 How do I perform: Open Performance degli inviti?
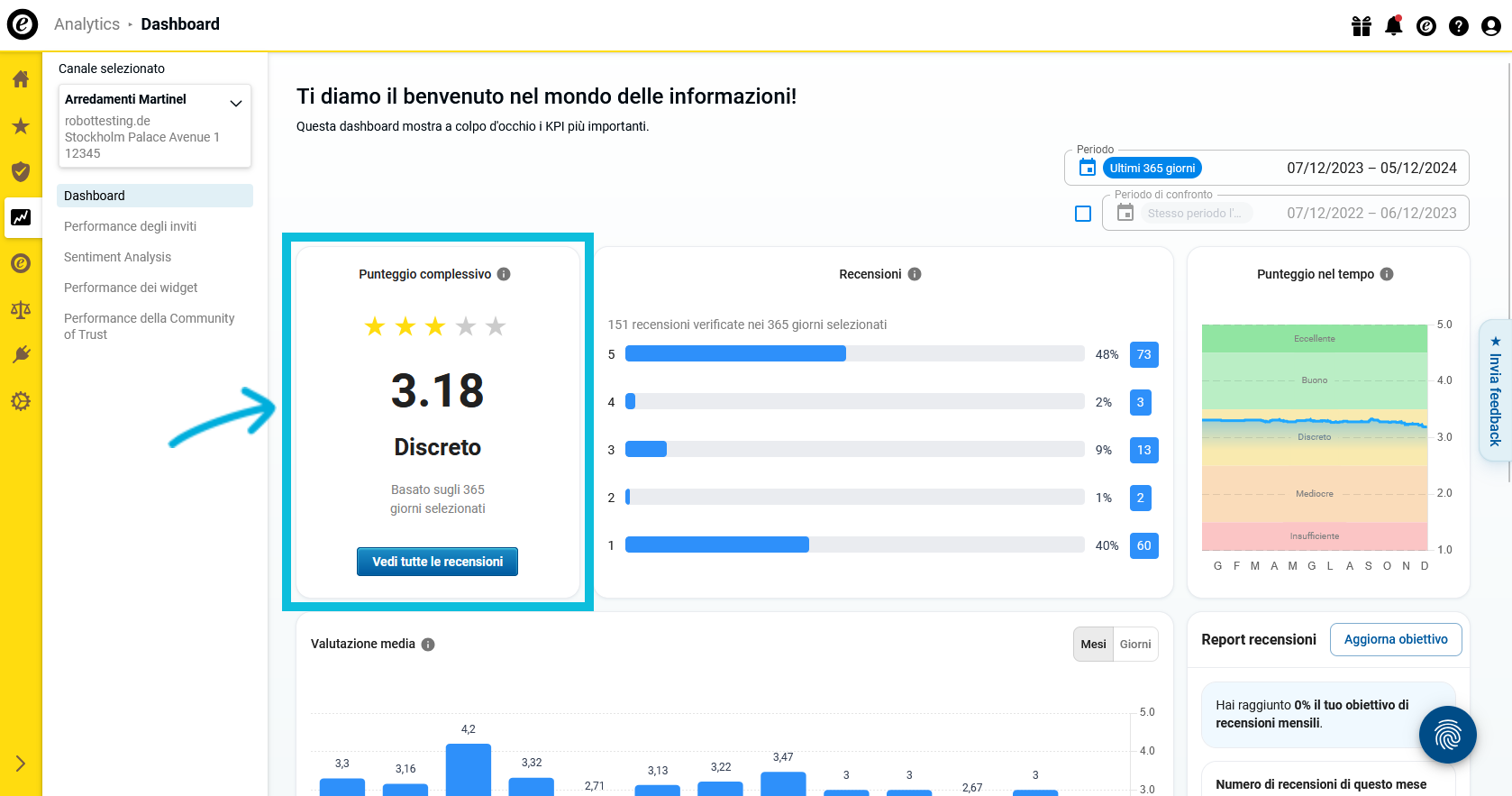[131, 226]
